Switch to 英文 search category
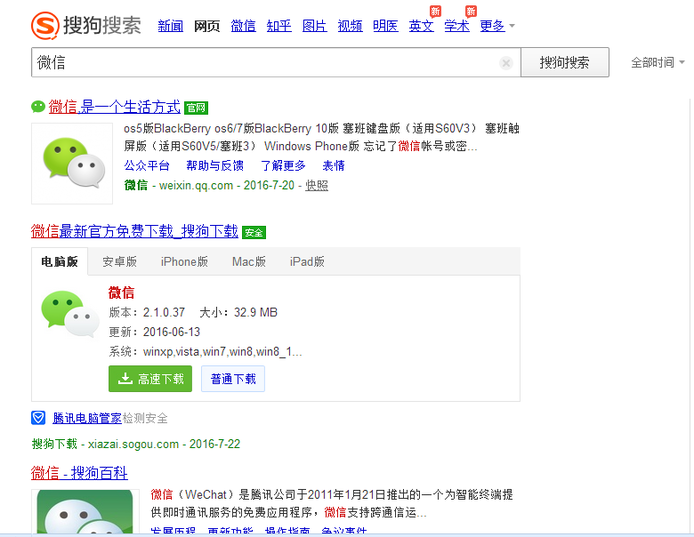 click(421, 26)
